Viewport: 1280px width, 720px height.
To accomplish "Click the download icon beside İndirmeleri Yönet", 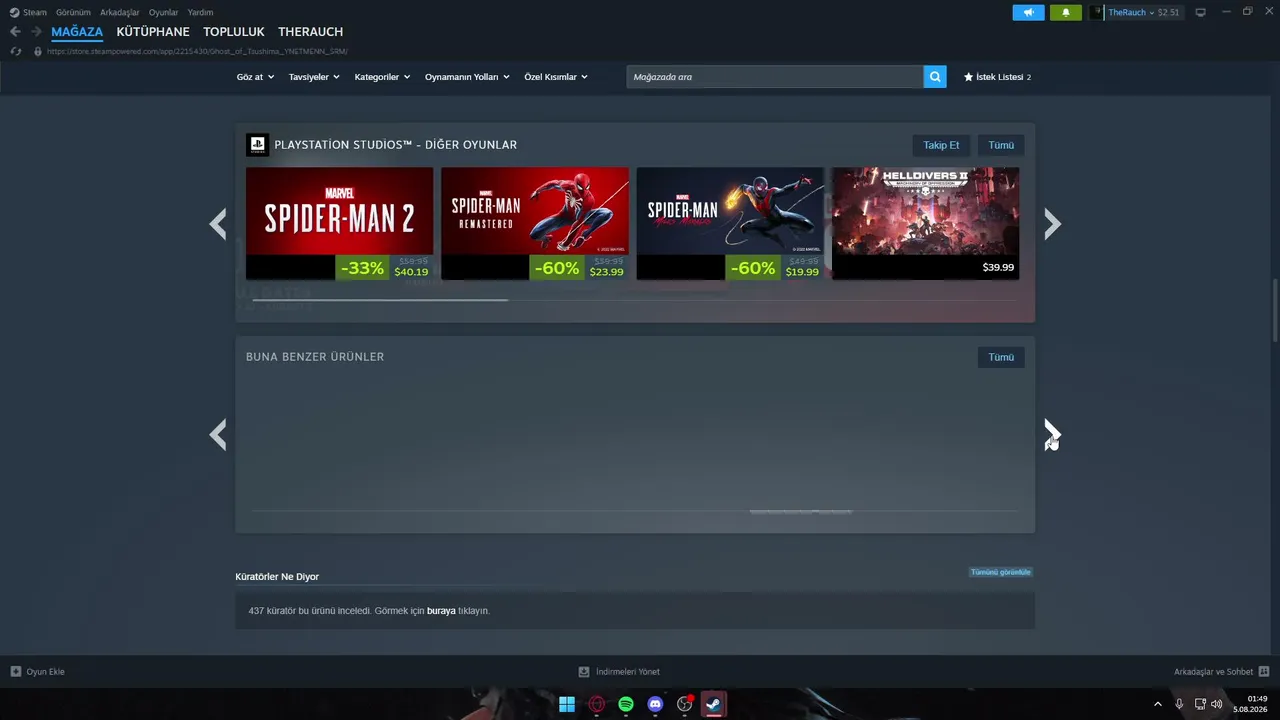I will point(584,672).
